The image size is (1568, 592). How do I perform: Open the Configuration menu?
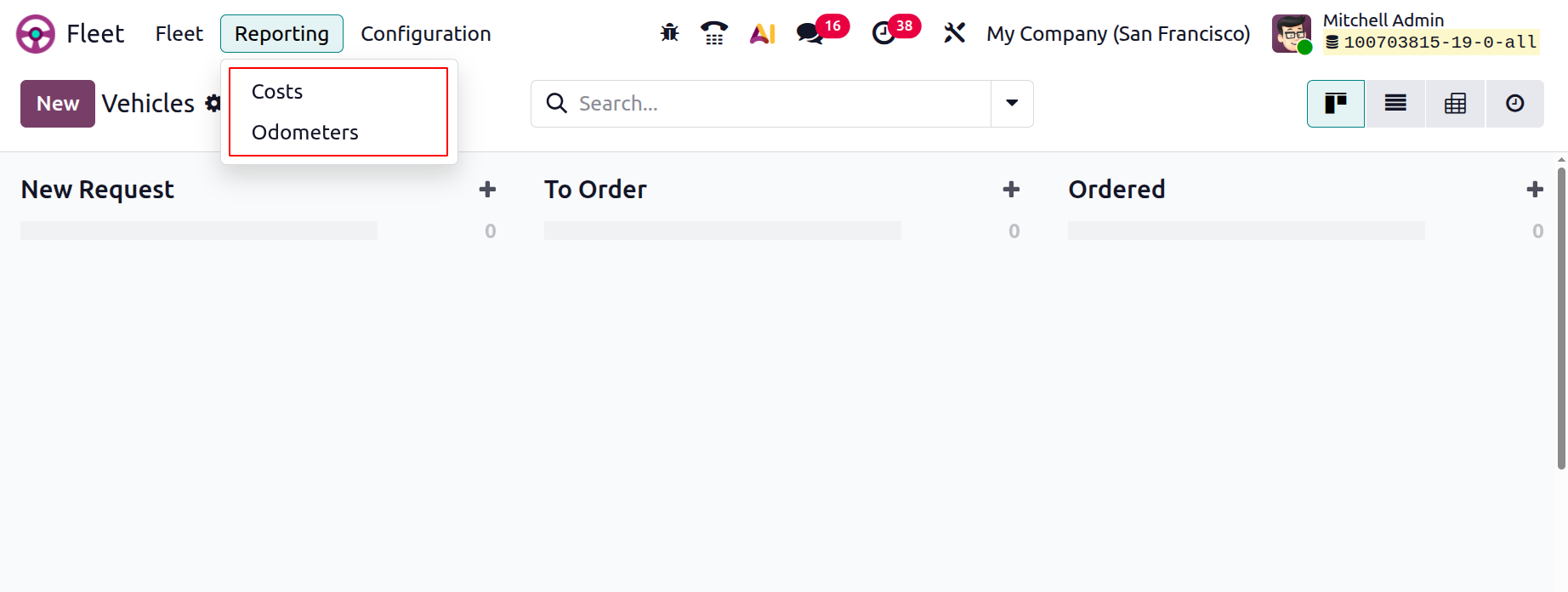pos(426,34)
